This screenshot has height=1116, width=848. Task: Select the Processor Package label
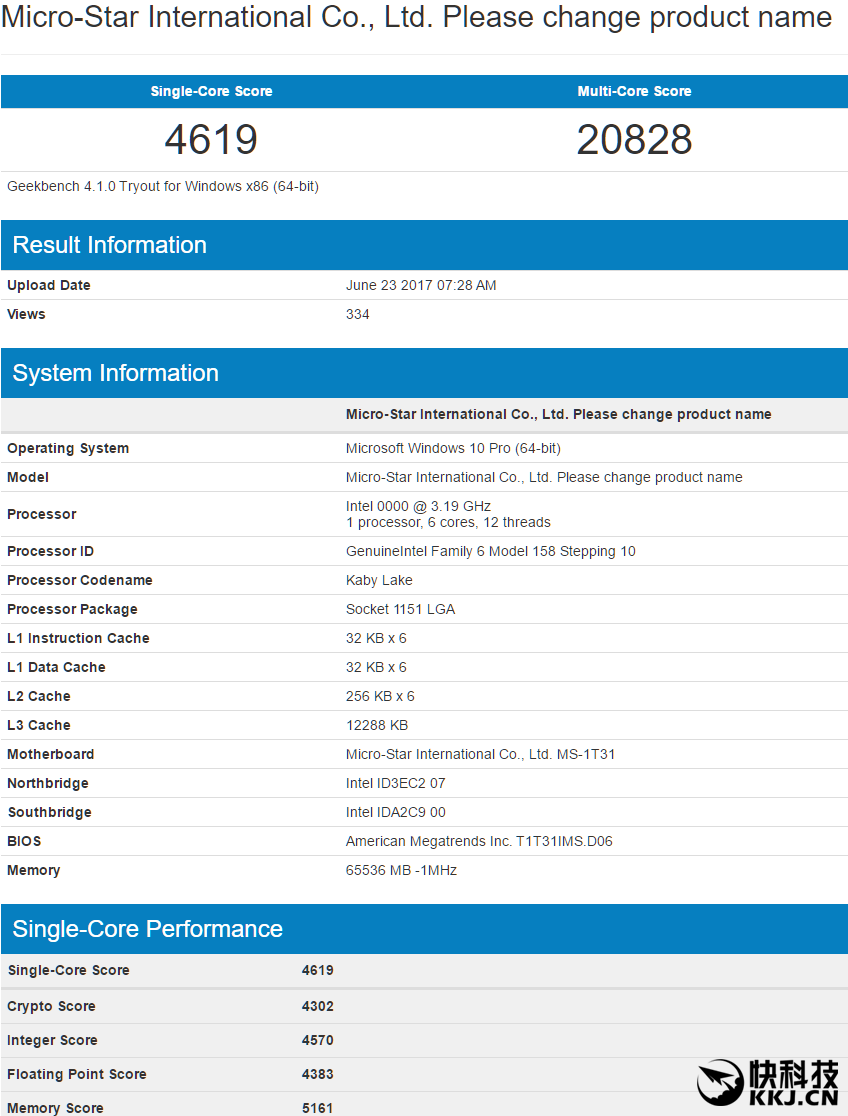coord(72,609)
